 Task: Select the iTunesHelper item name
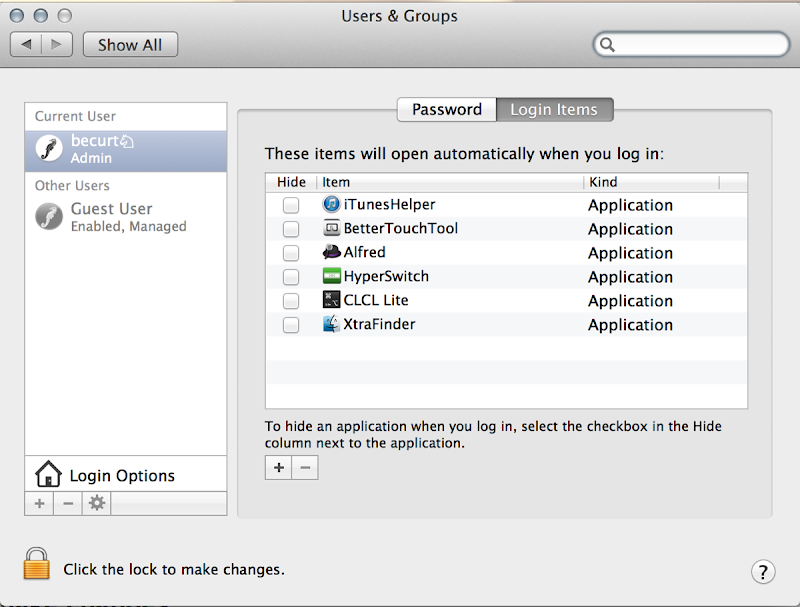(389, 205)
